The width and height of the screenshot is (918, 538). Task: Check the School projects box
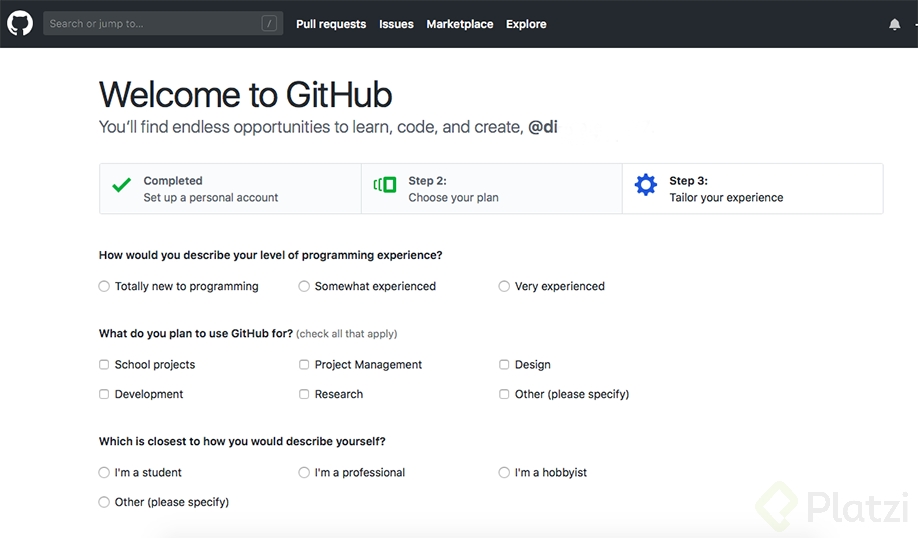[104, 365]
